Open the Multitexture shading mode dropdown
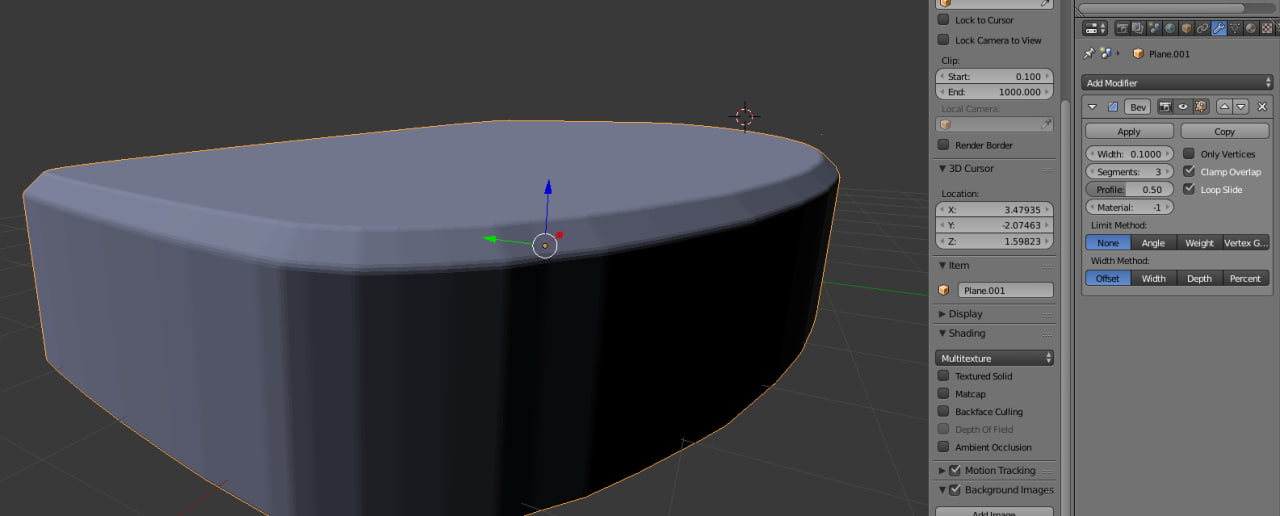Viewport: 1280px width, 516px height. 995,358
